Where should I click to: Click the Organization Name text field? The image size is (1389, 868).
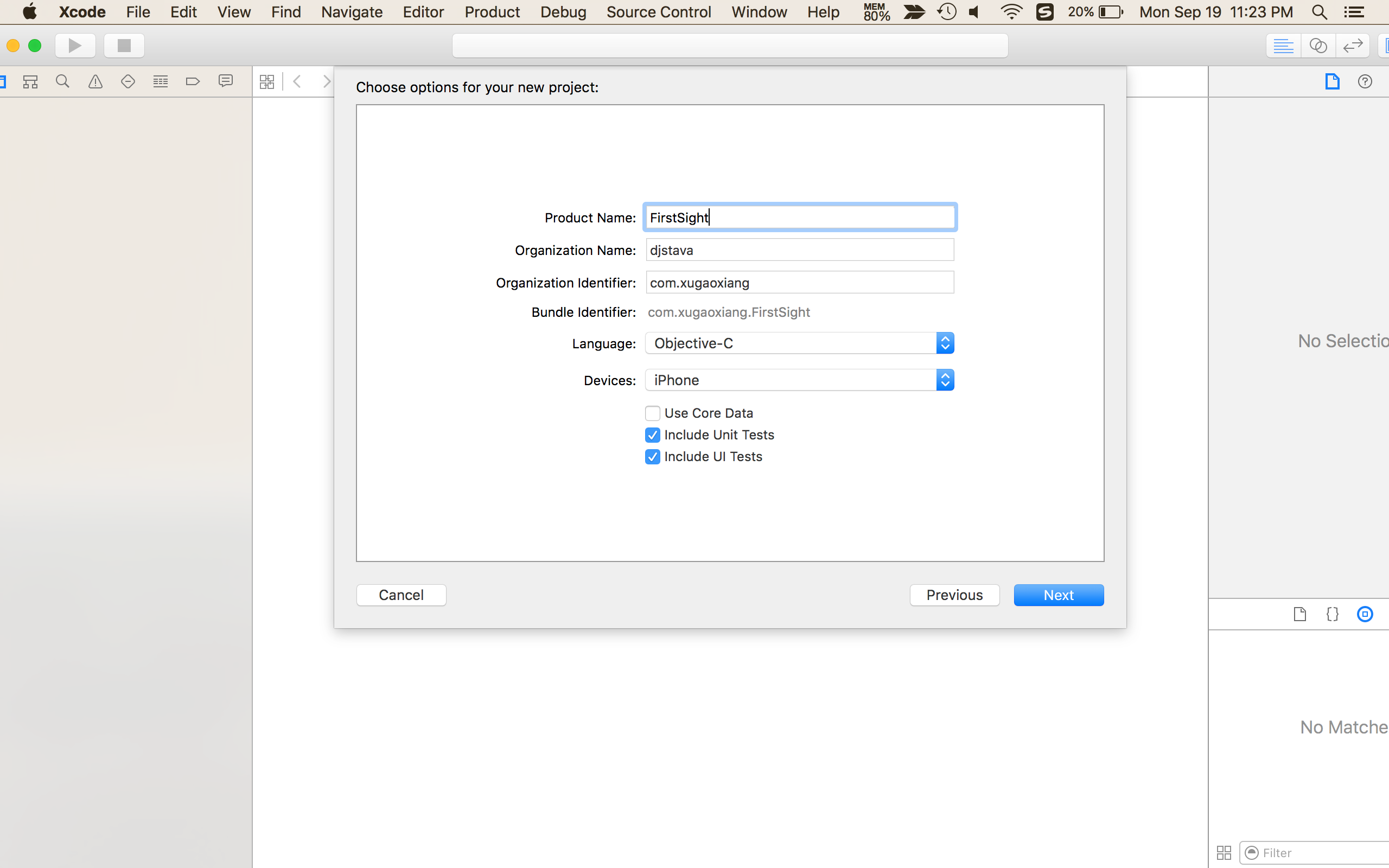point(799,250)
